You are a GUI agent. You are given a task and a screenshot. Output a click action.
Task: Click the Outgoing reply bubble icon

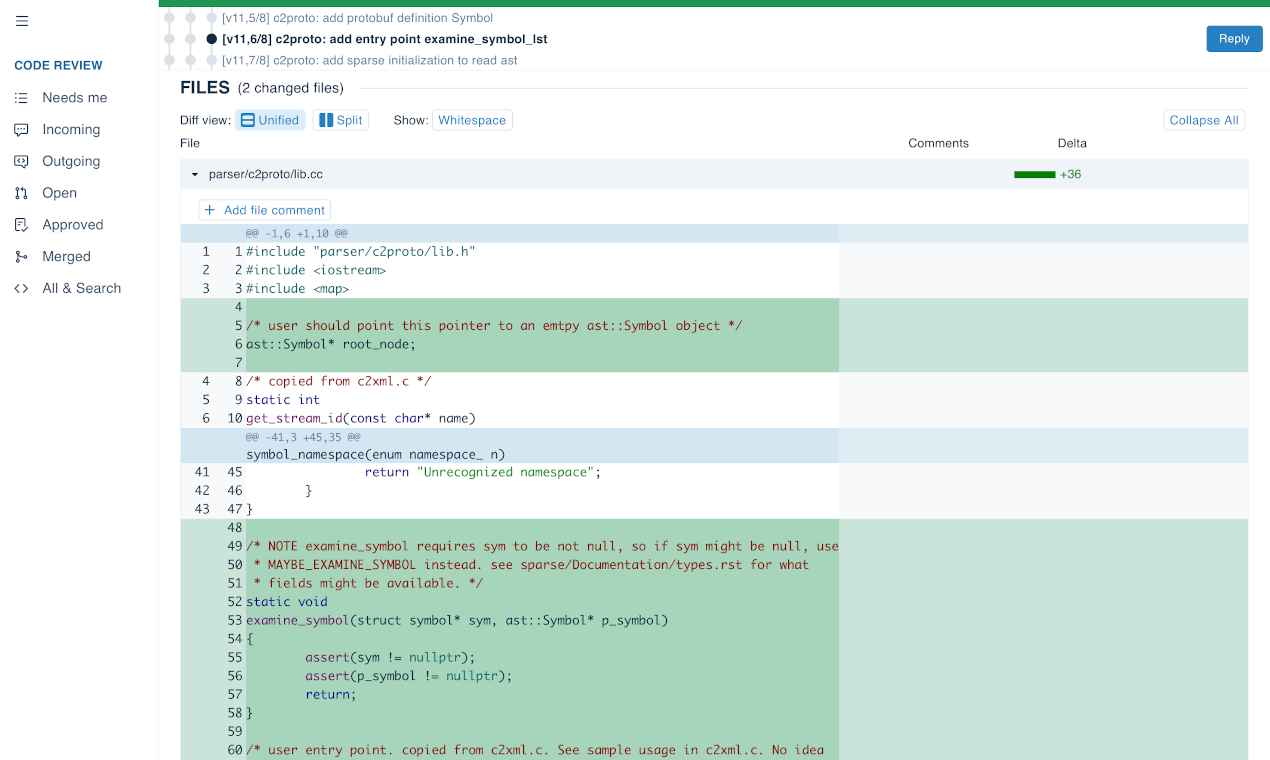[x=21, y=161]
